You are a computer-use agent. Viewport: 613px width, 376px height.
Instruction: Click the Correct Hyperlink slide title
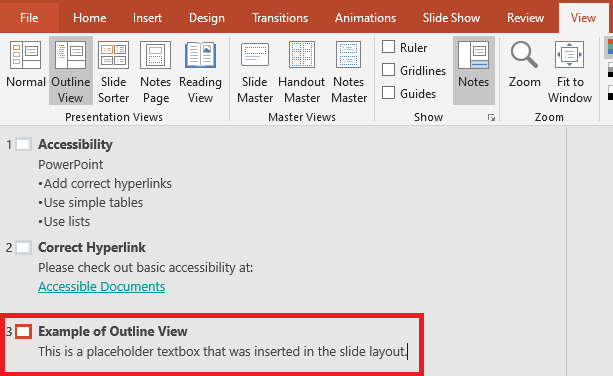click(91, 247)
